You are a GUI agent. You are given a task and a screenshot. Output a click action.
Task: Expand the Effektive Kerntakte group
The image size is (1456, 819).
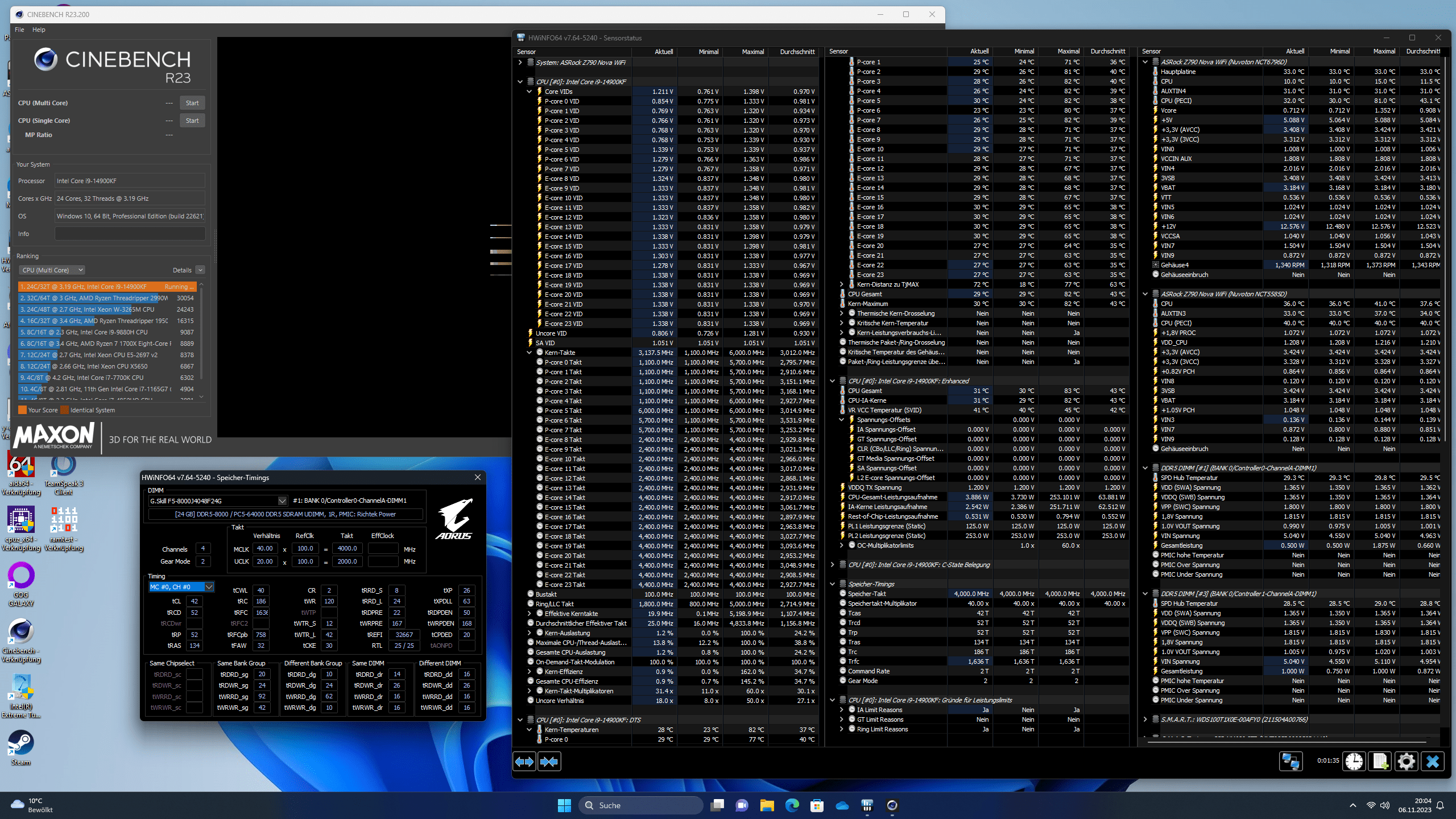point(529,614)
